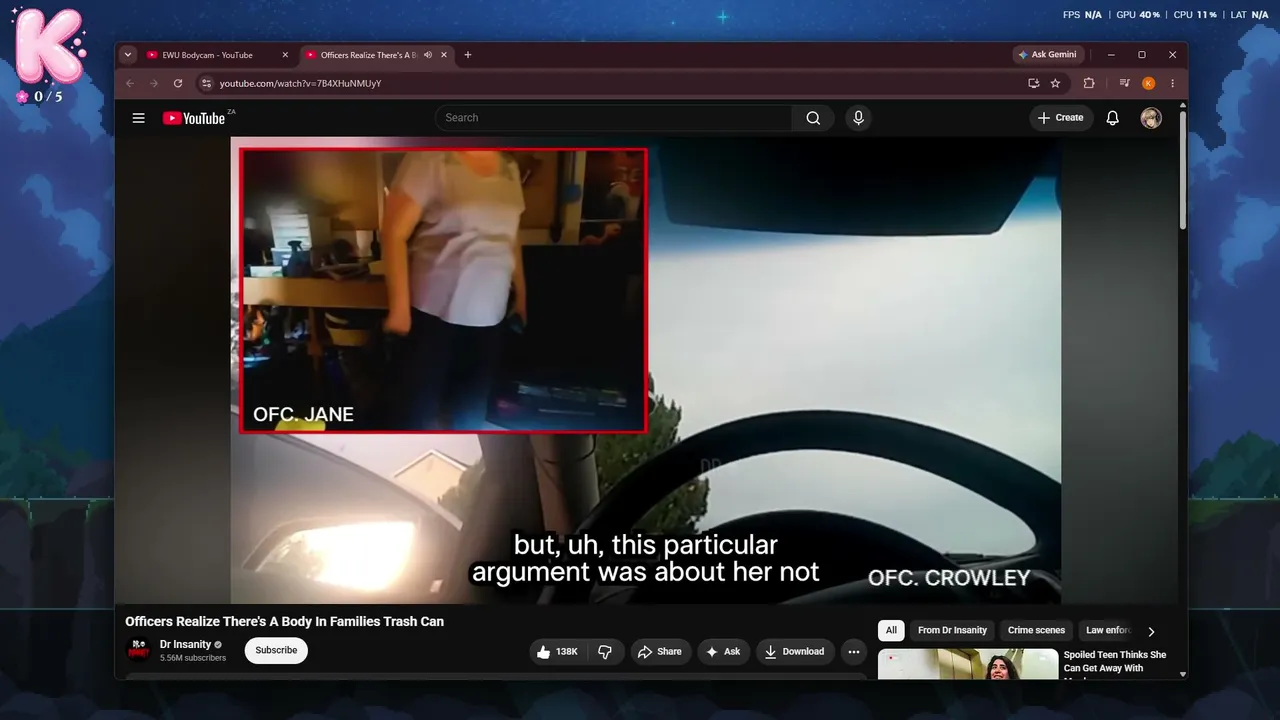Open a new browser tab

(x=467, y=55)
